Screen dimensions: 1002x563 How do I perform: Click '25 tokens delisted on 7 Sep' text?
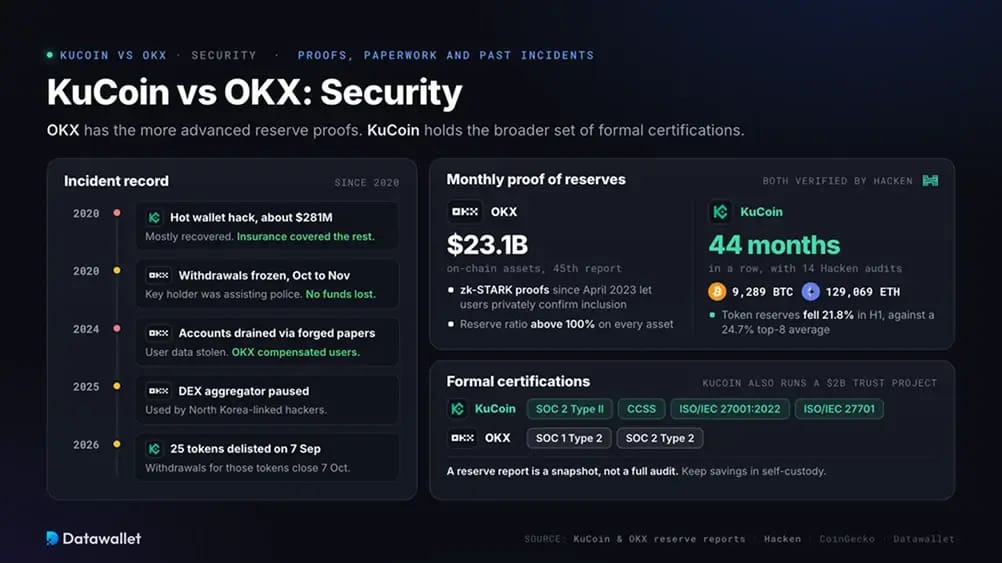click(245, 449)
